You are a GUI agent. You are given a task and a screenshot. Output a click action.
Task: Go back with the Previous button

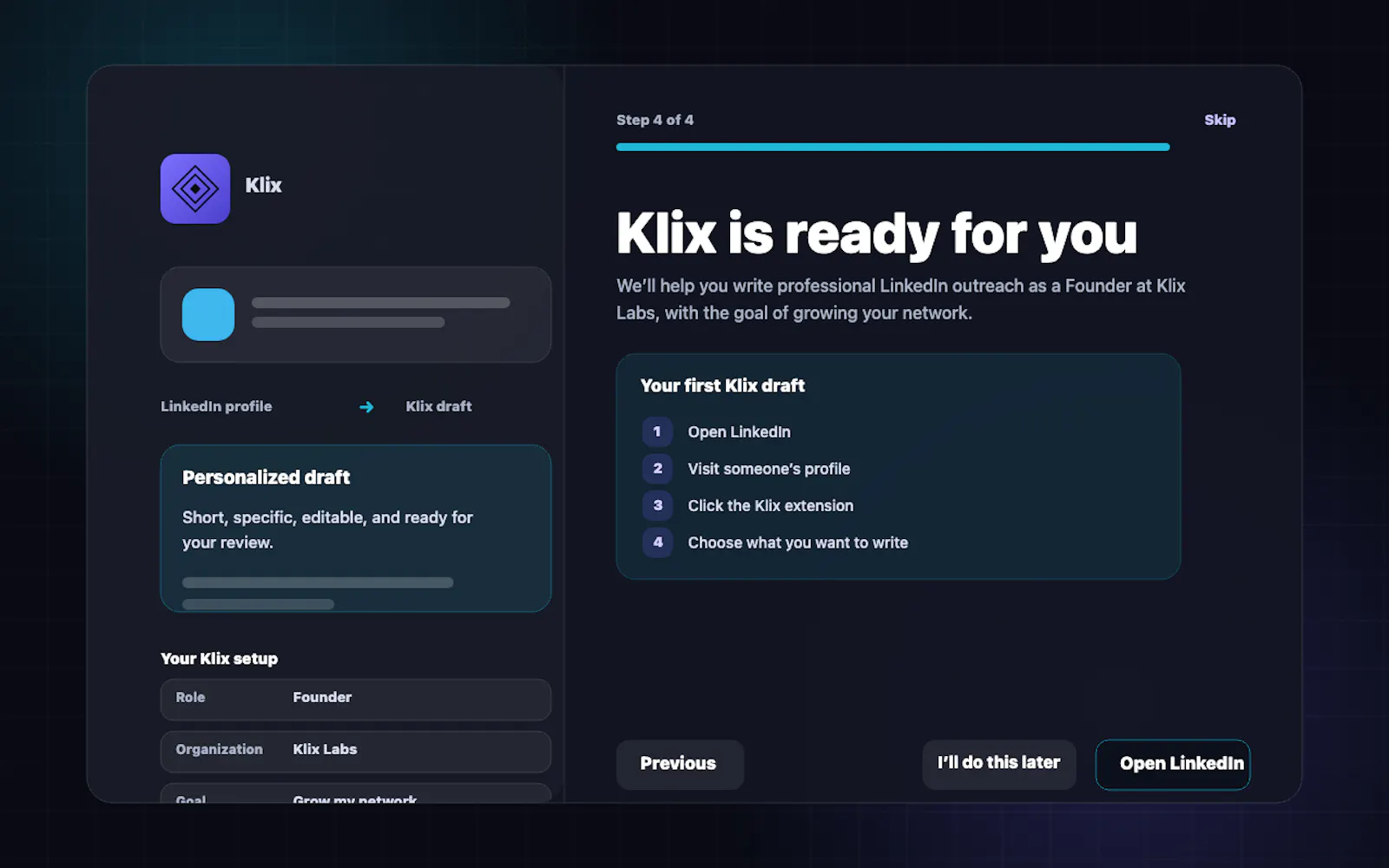point(680,764)
